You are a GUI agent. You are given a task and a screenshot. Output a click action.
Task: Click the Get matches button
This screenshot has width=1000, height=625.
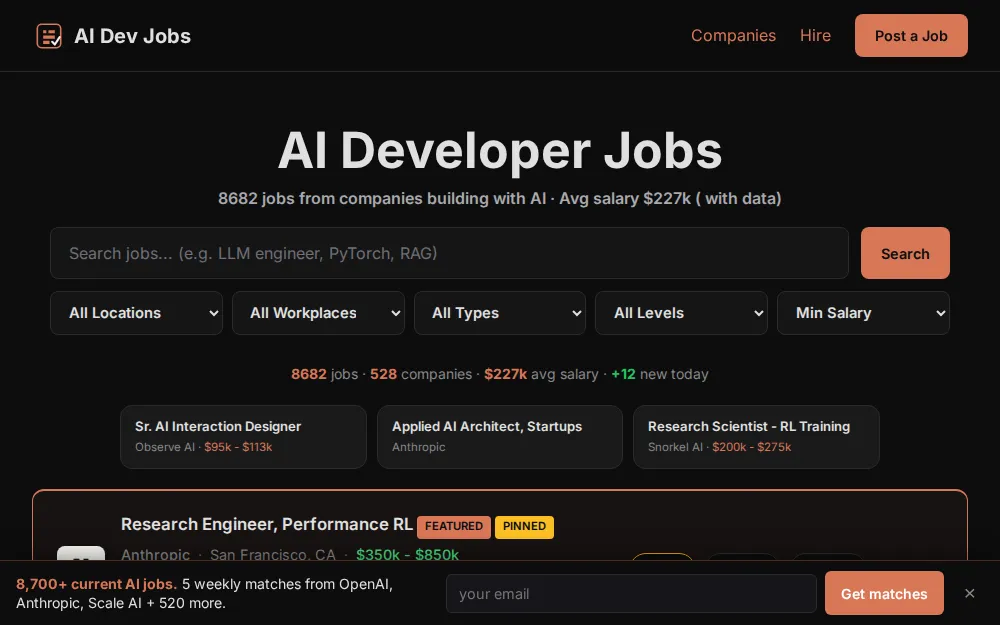pos(884,594)
